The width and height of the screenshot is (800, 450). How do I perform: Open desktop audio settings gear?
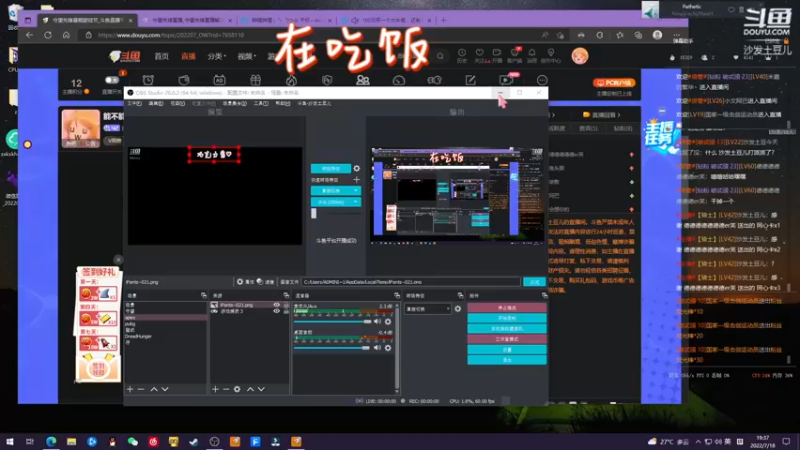click(x=388, y=348)
